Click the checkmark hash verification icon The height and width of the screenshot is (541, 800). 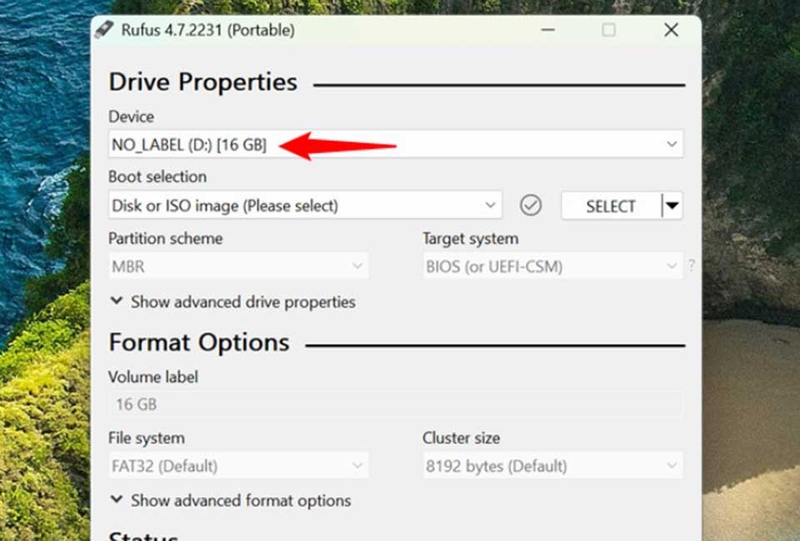[531, 205]
